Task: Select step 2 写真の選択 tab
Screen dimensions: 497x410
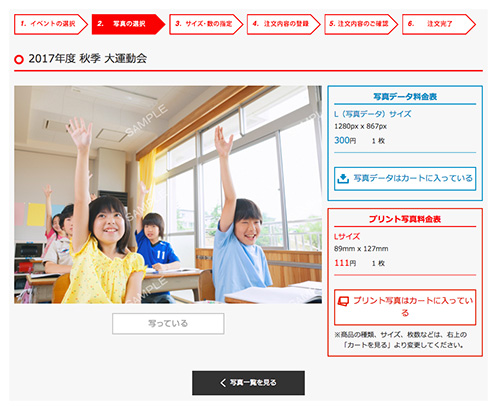Action: (x=128, y=24)
